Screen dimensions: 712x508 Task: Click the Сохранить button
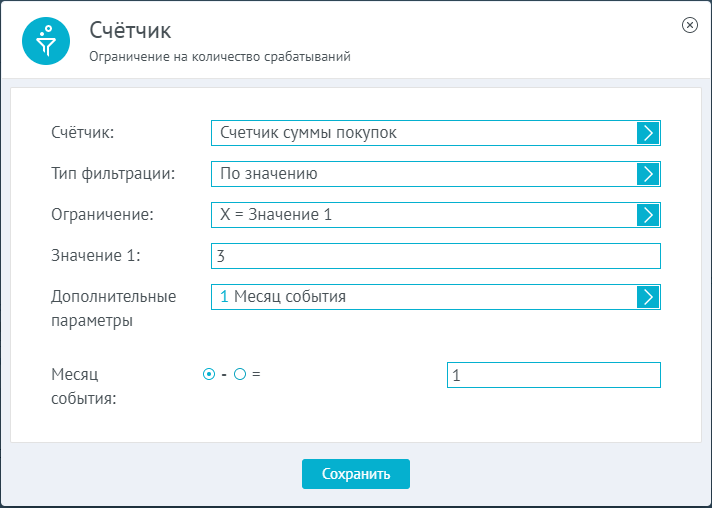[356, 474]
